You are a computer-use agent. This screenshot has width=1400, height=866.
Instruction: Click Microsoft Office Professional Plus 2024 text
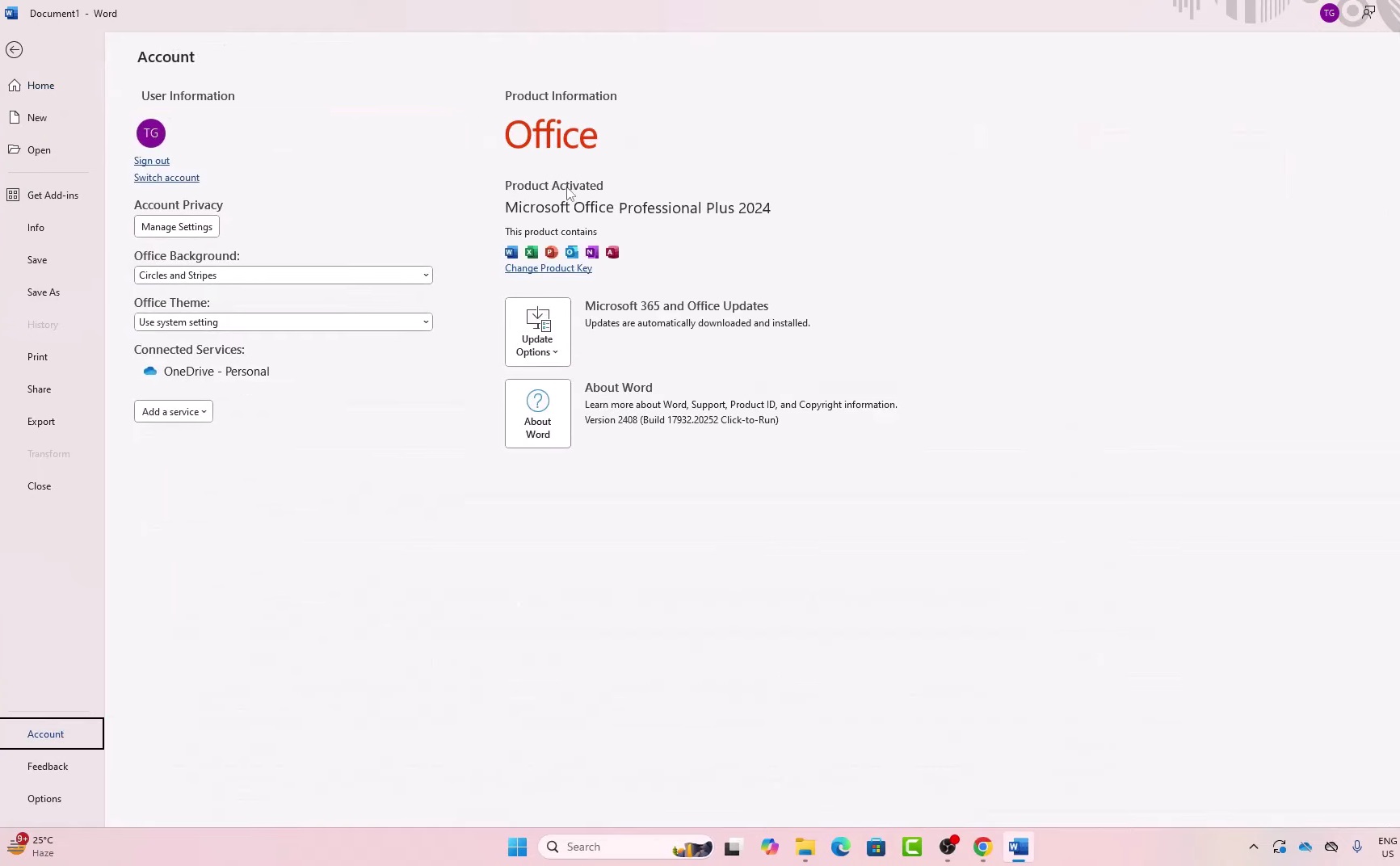[637, 208]
